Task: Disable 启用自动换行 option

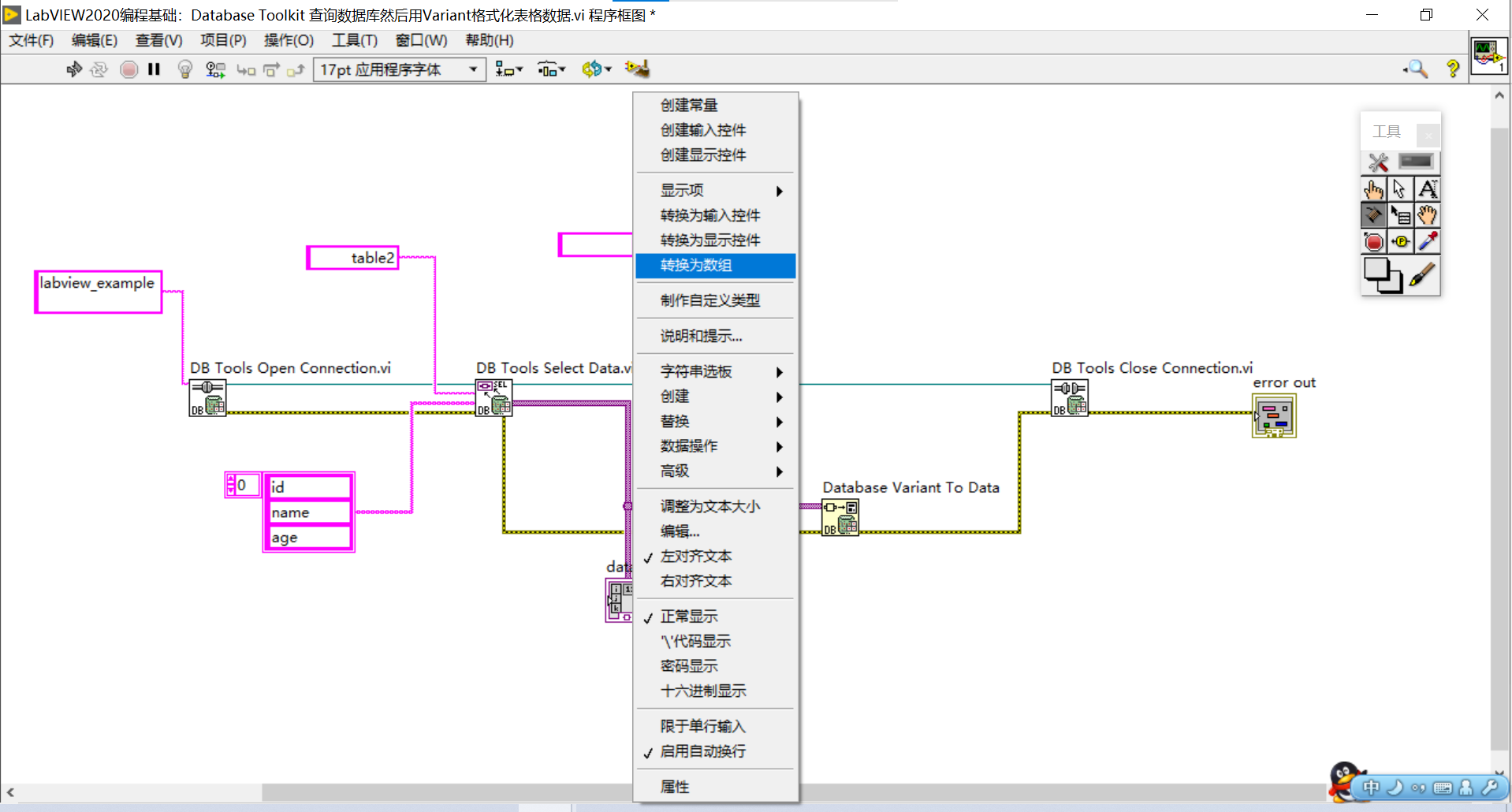Action: [701, 751]
